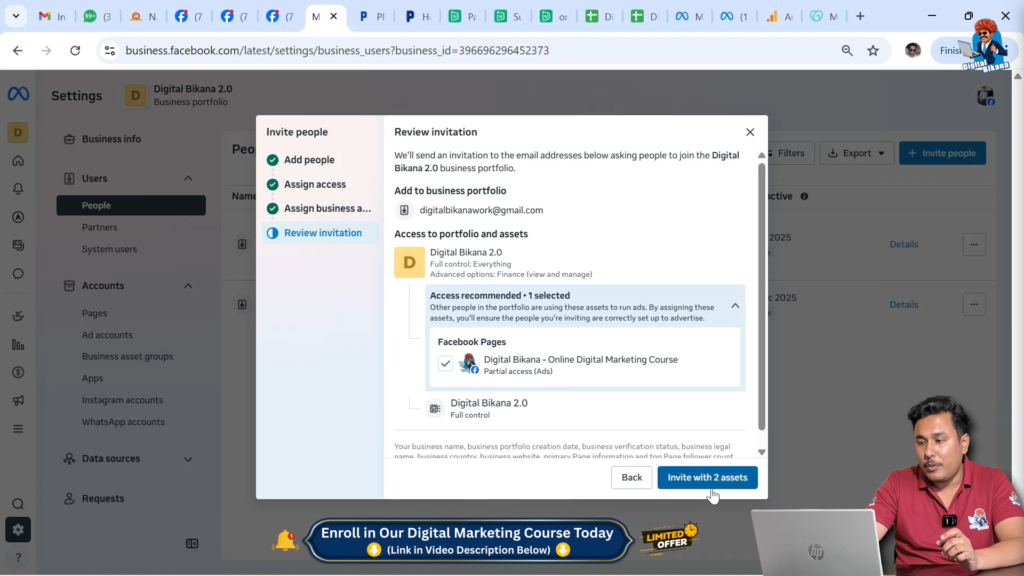This screenshot has height=576, width=1024.
Task: Click the Meta logo in the sidebar
Action: pyautogui.click(x=17, y=95)
